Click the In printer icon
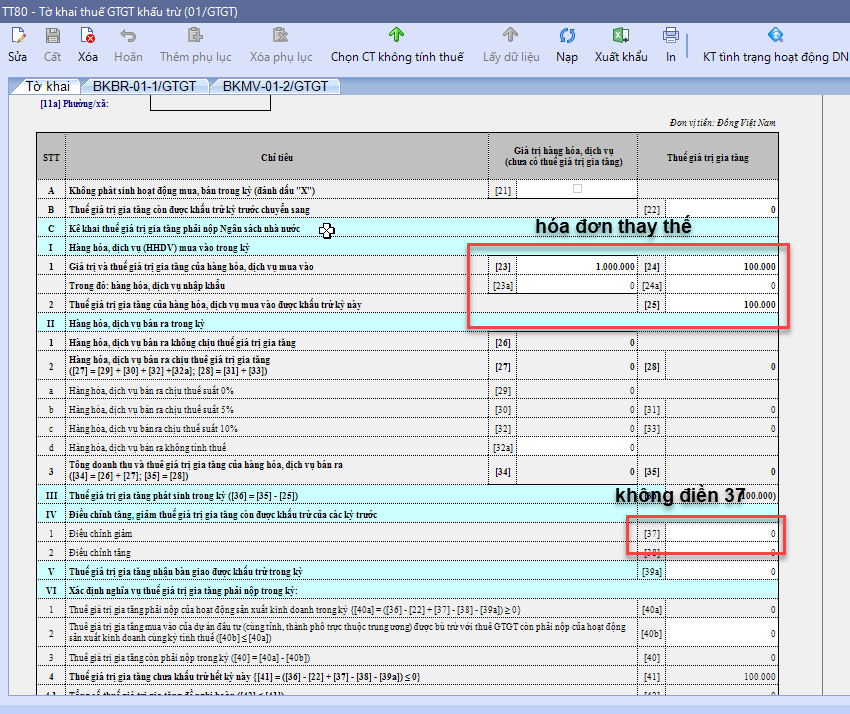The height and width of the screenshot is (714, 850). pyautogui.click(x=671, y=36)
